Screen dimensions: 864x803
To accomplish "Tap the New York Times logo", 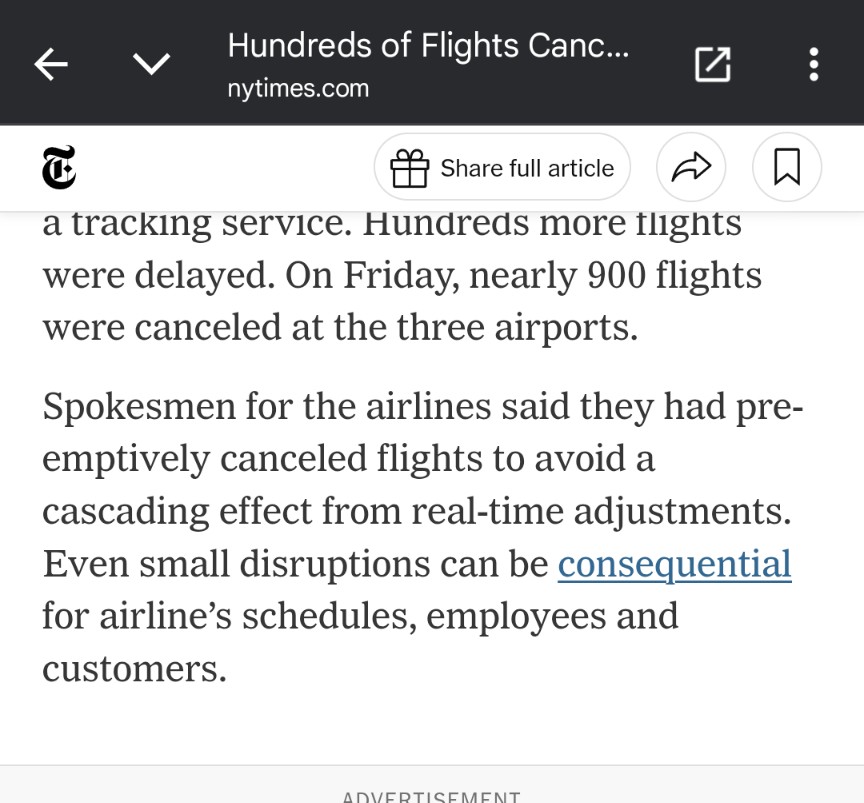I will tap(59, 168).
